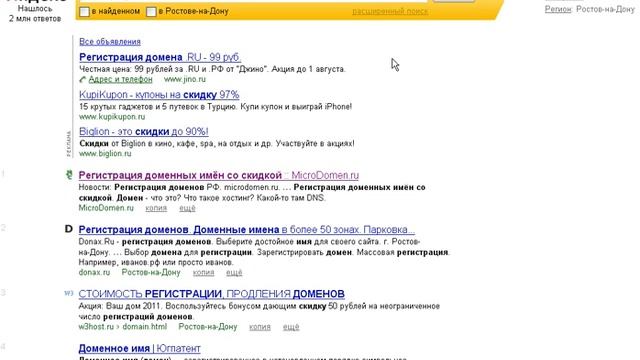Open result 'Регистрация доменов. Доменные имена'

pyautogui.click(x=247, y=229)
